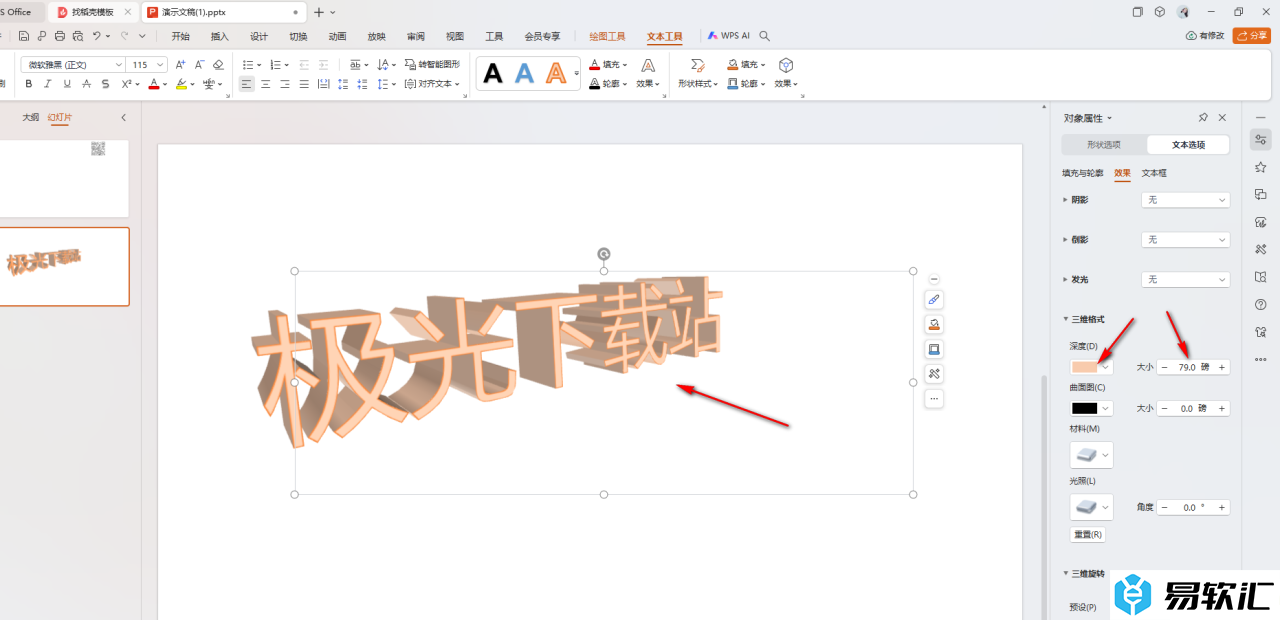Screen dimensions: 1280x620
Task: Open a new tab with plus button
Action: 319,12
